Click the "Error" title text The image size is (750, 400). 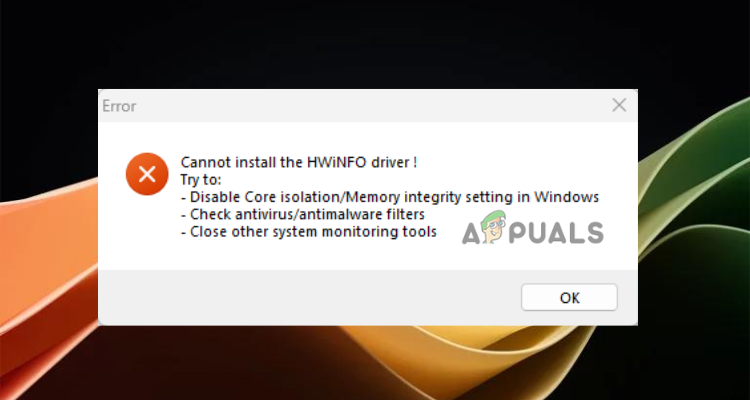(x=118, y=105)
